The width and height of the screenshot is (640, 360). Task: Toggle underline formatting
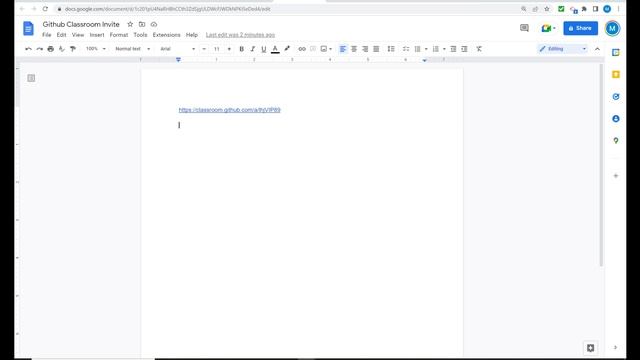click(x=264, y=49)
